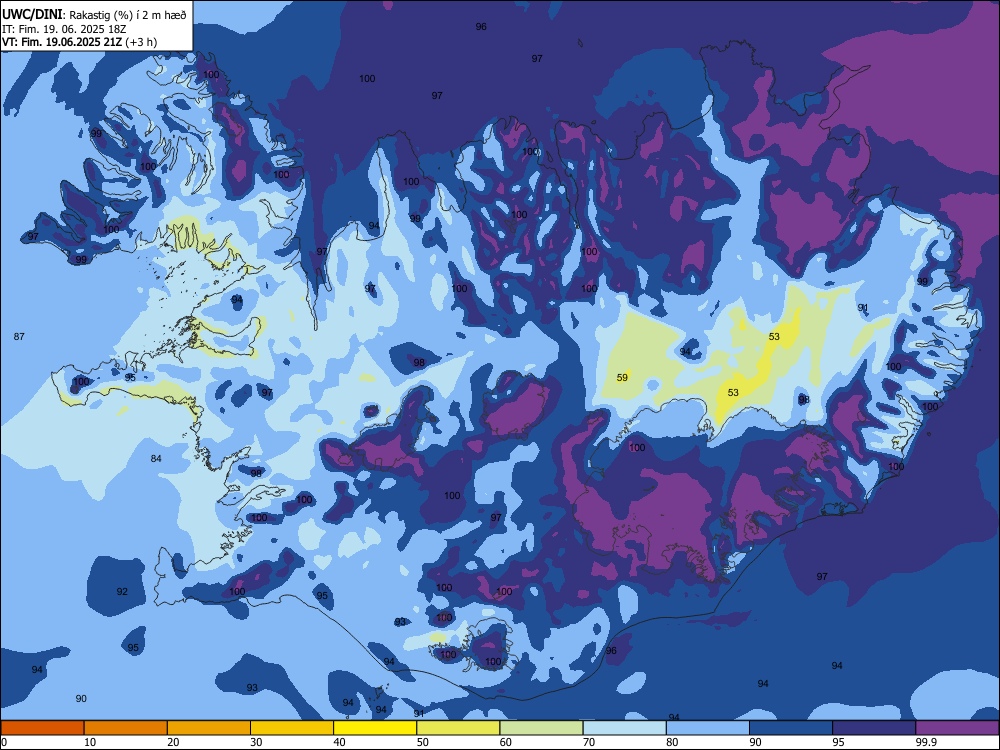The height and width of the screenshot is (750, 1000).
Task: Click the 60–70 pale green legend swatch
Action: 541,728
